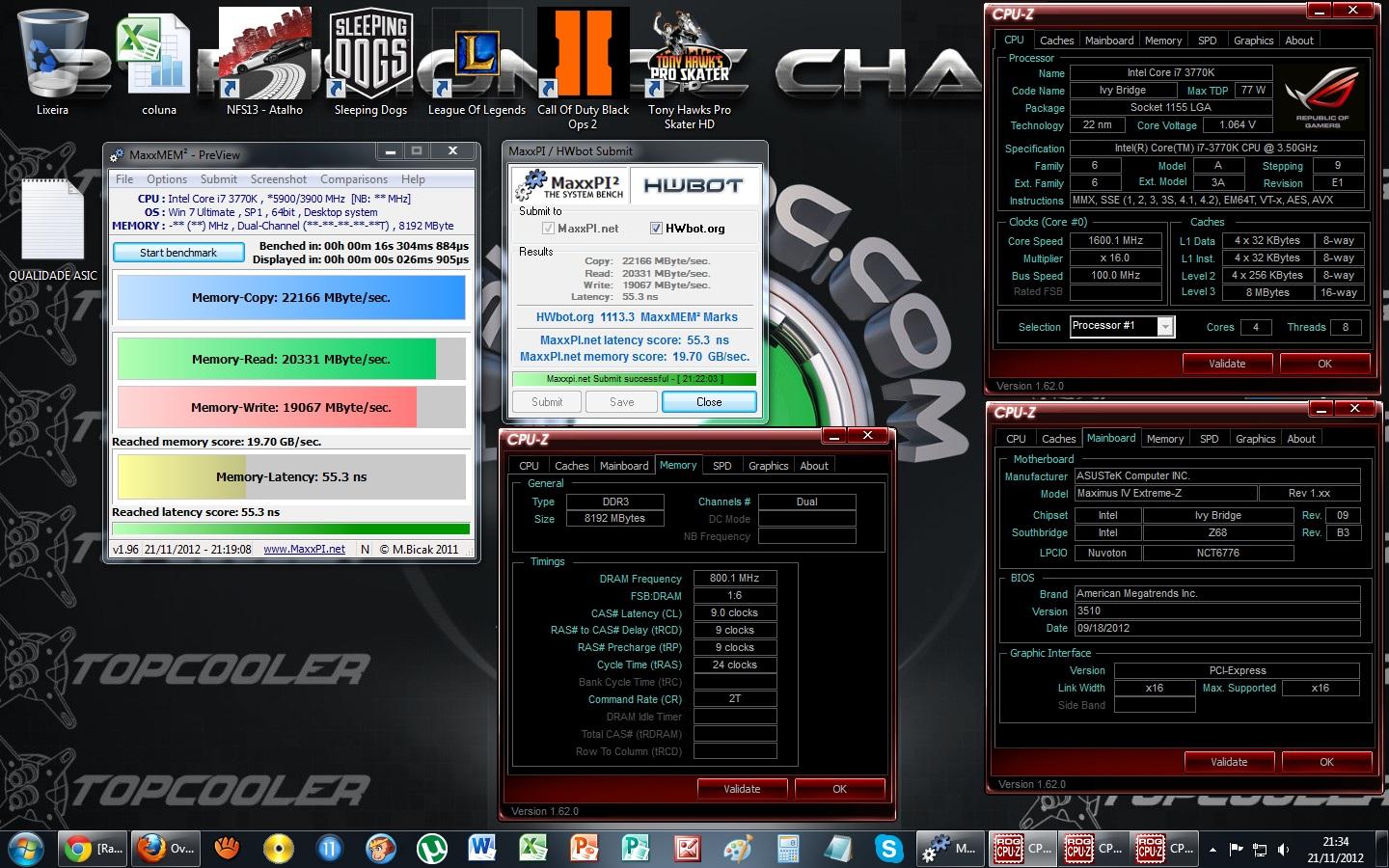Click Close in HWbot Submit dialog
1389x868 pixels.
pyautogui.click(x=709, y=402)
